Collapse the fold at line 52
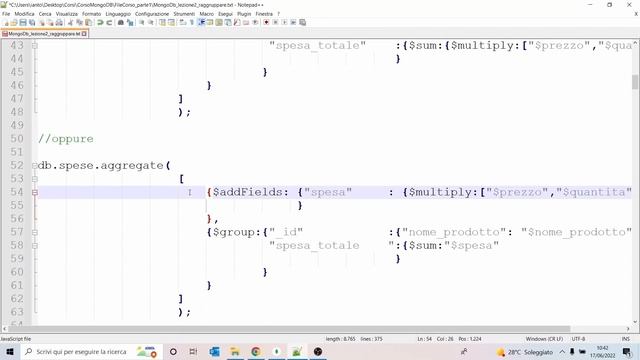Viewport: 640px width, 360px height. point(35,165)
